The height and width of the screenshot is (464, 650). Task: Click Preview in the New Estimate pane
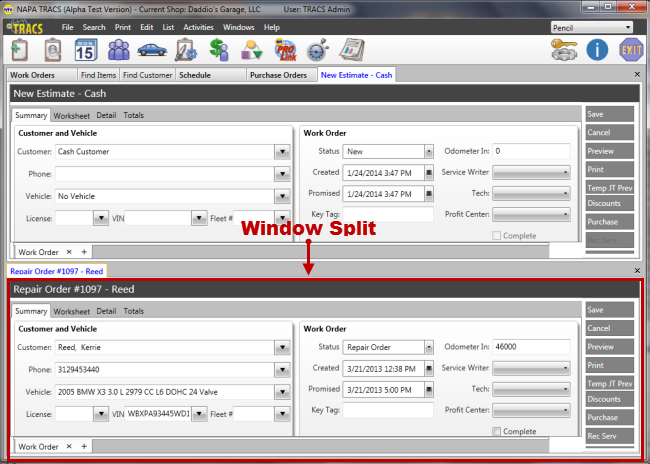click(609, 151)
